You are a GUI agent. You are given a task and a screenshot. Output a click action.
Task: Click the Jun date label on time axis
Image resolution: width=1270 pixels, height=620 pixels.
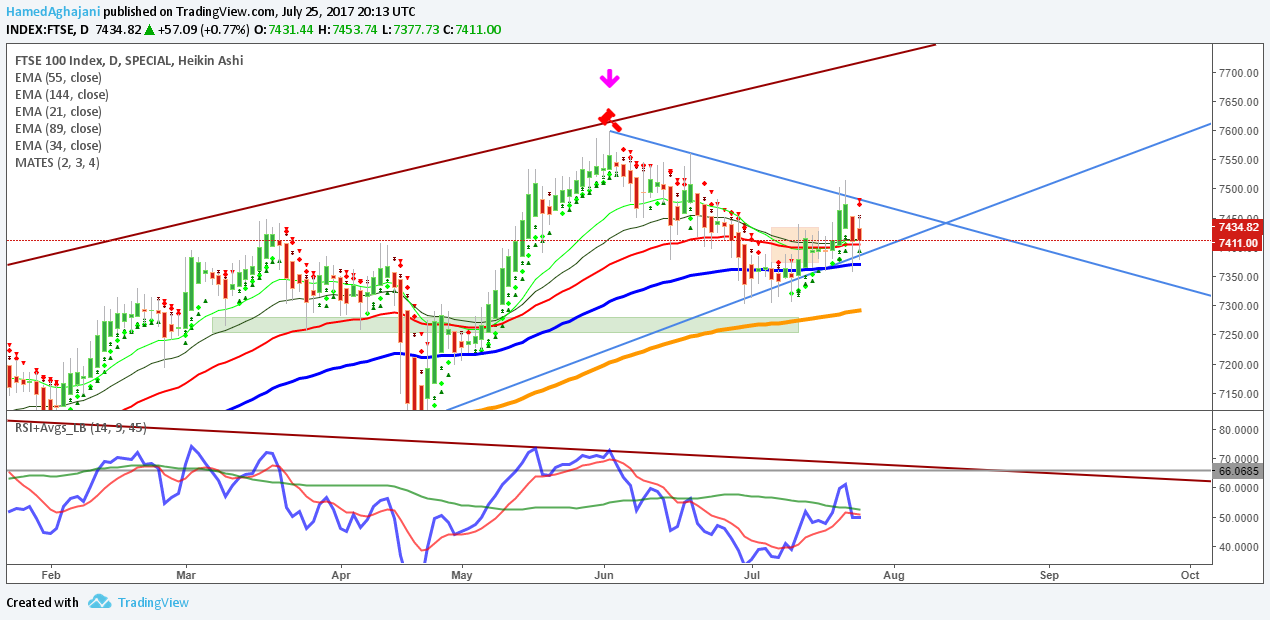tap(604, 575)
